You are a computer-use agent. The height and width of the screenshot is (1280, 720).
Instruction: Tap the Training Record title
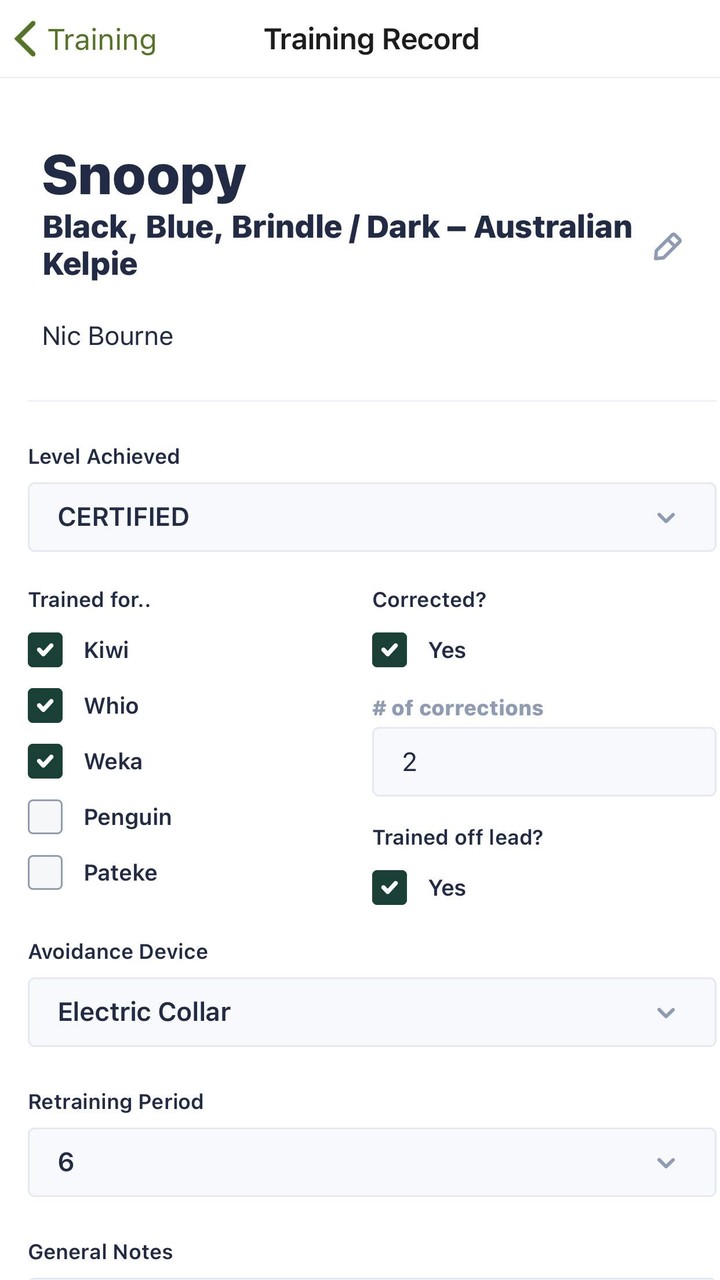click(371, 38)
